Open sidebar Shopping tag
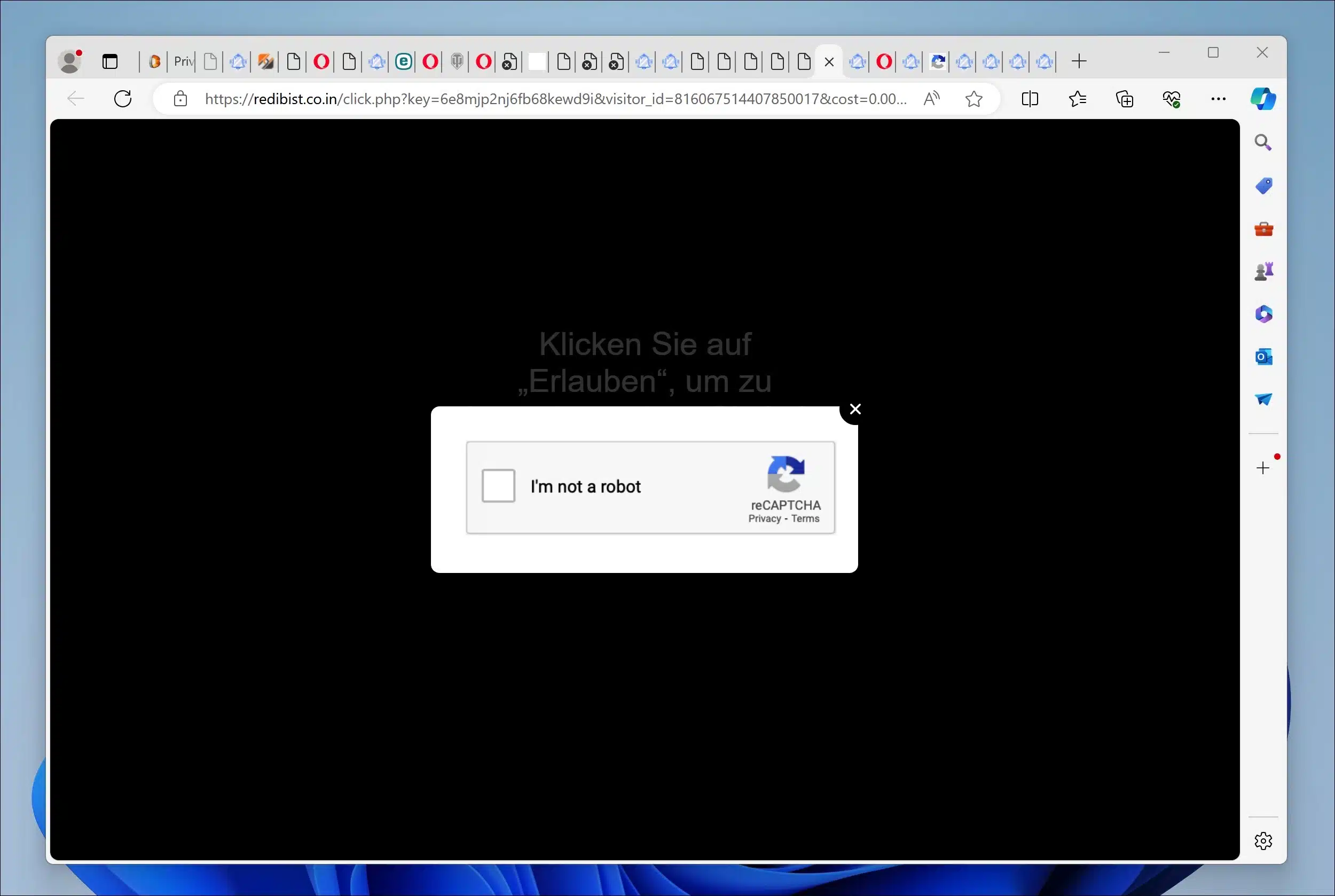1335x896 pixels. click(1263, 186)
